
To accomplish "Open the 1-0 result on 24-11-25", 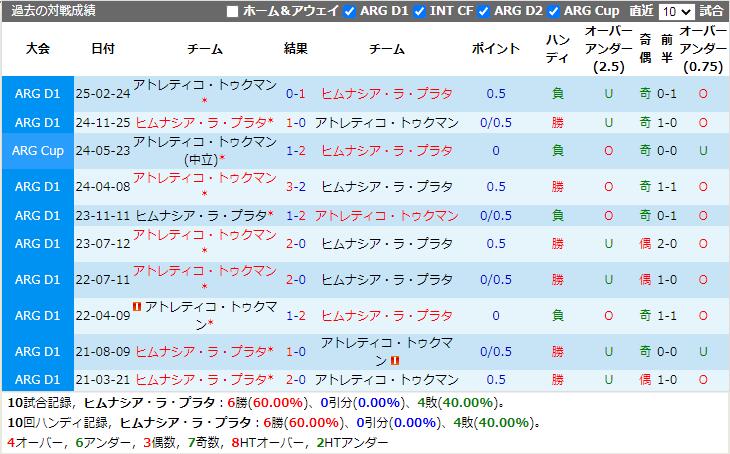I will pos(296,122).
